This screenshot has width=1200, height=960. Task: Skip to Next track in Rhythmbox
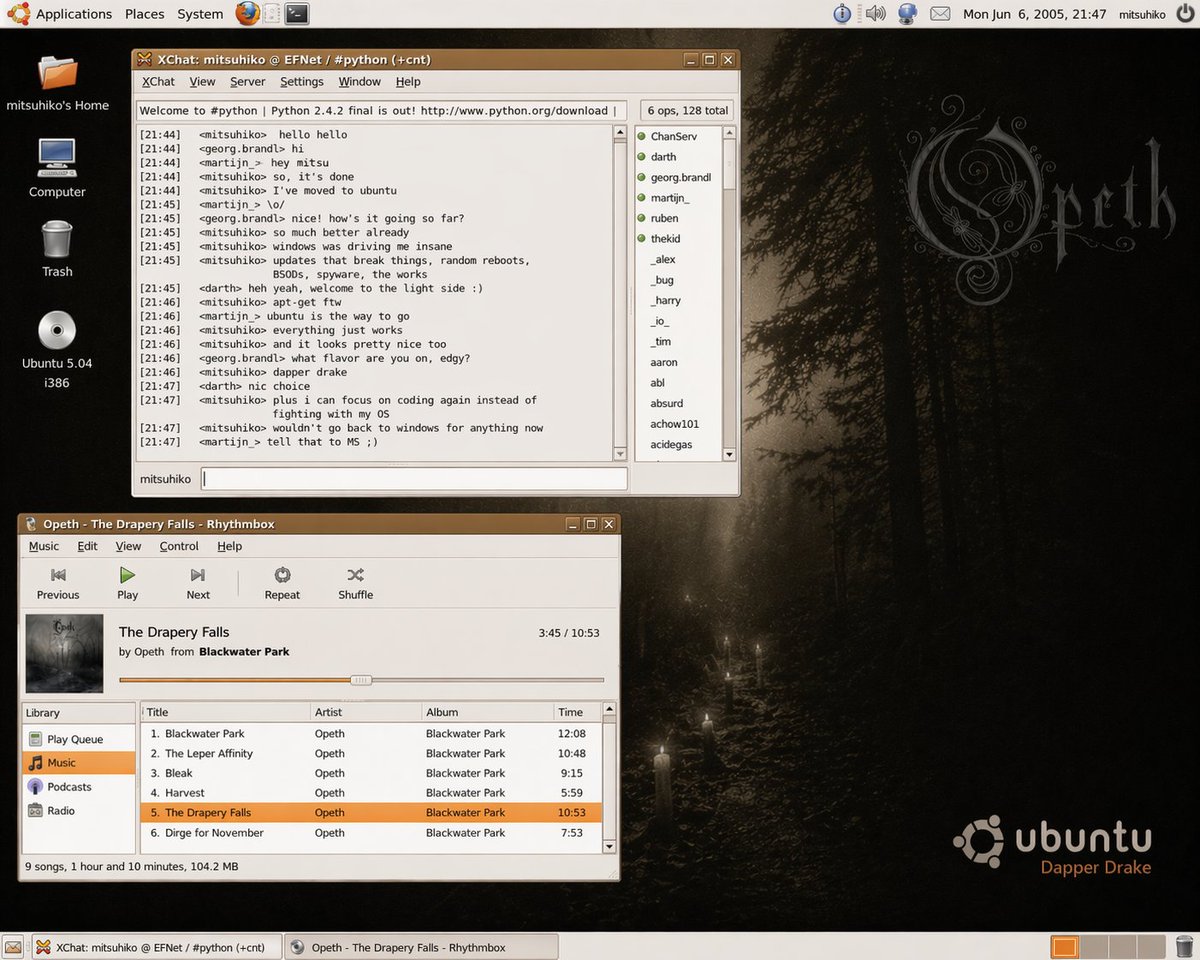coord(198,583)
